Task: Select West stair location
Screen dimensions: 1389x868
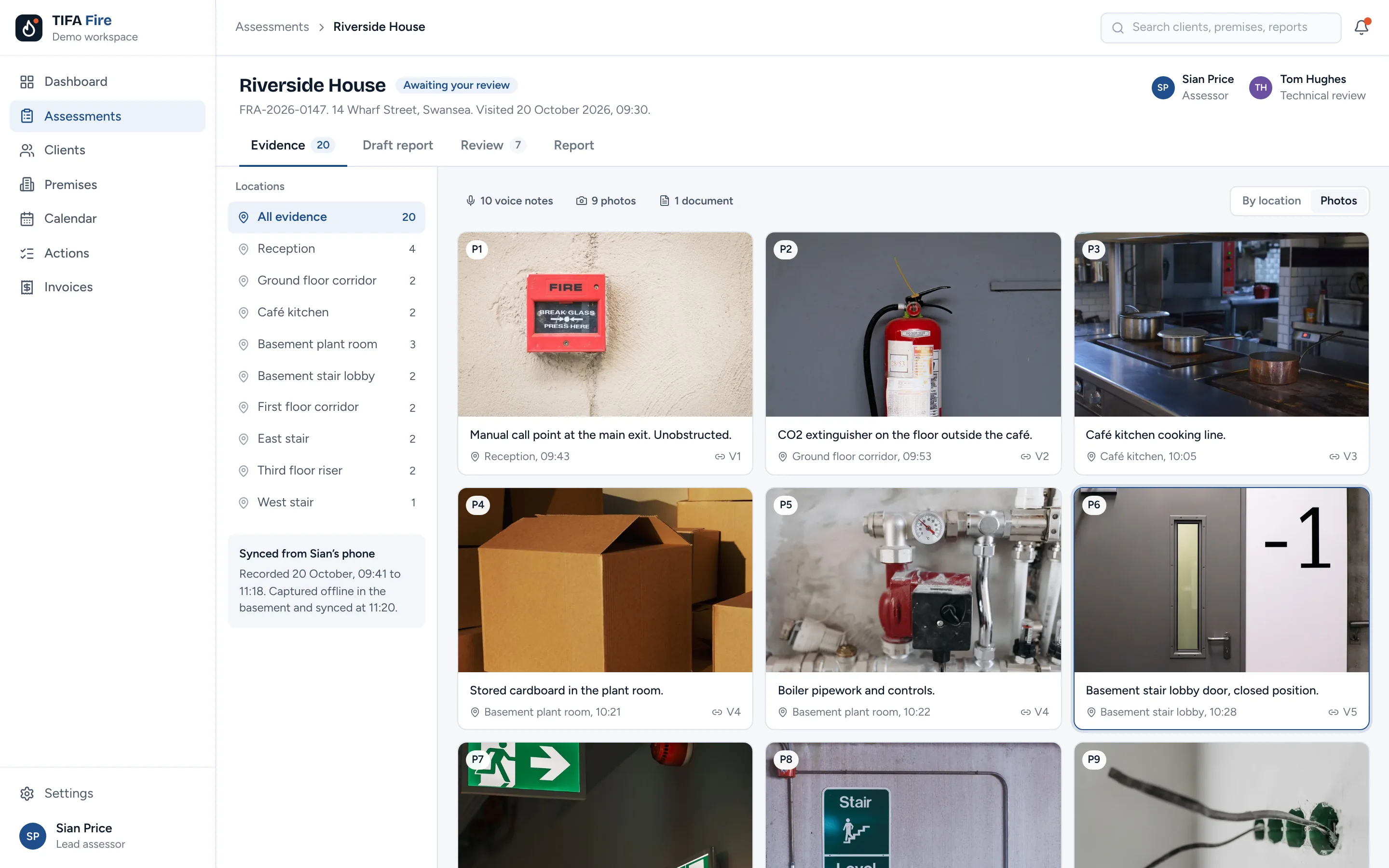Action: tap(327, 502)
